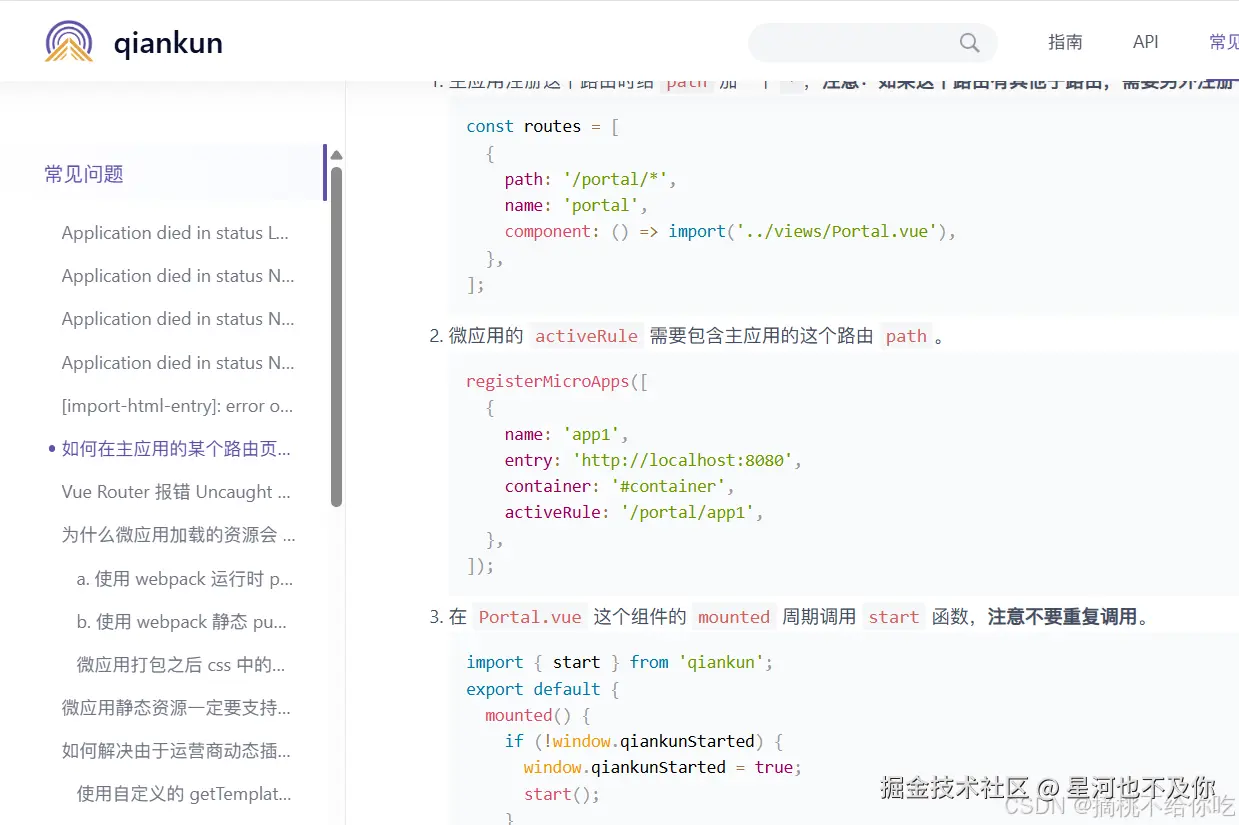Click the "component: () => import" code line
The height and width of the screenshot is (825, 1239).
pos(730,231)
